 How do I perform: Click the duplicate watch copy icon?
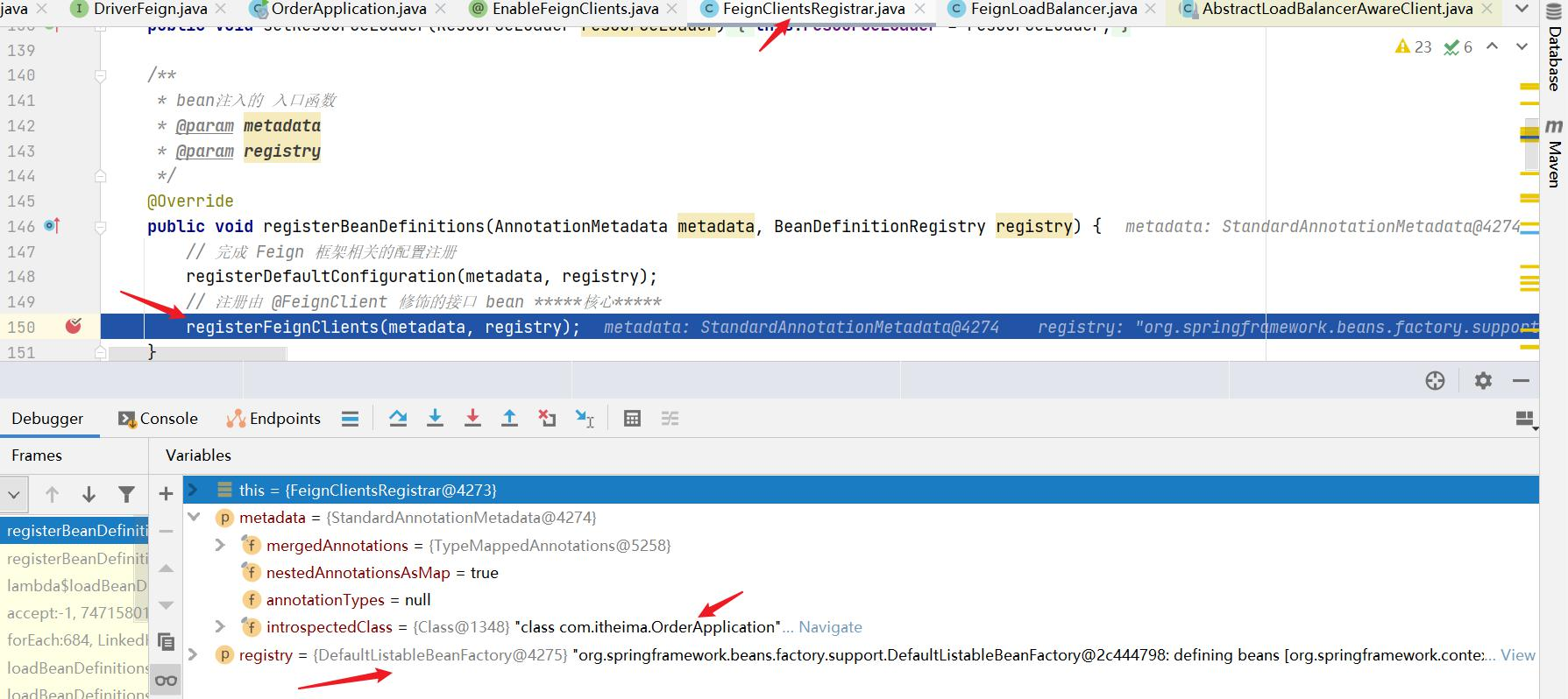tap(166, 642)
